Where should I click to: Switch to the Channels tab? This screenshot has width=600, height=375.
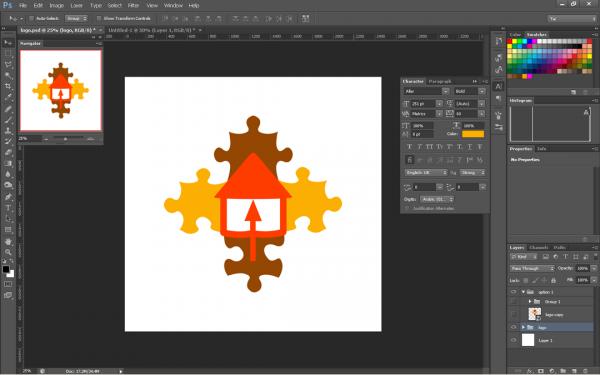539,248
